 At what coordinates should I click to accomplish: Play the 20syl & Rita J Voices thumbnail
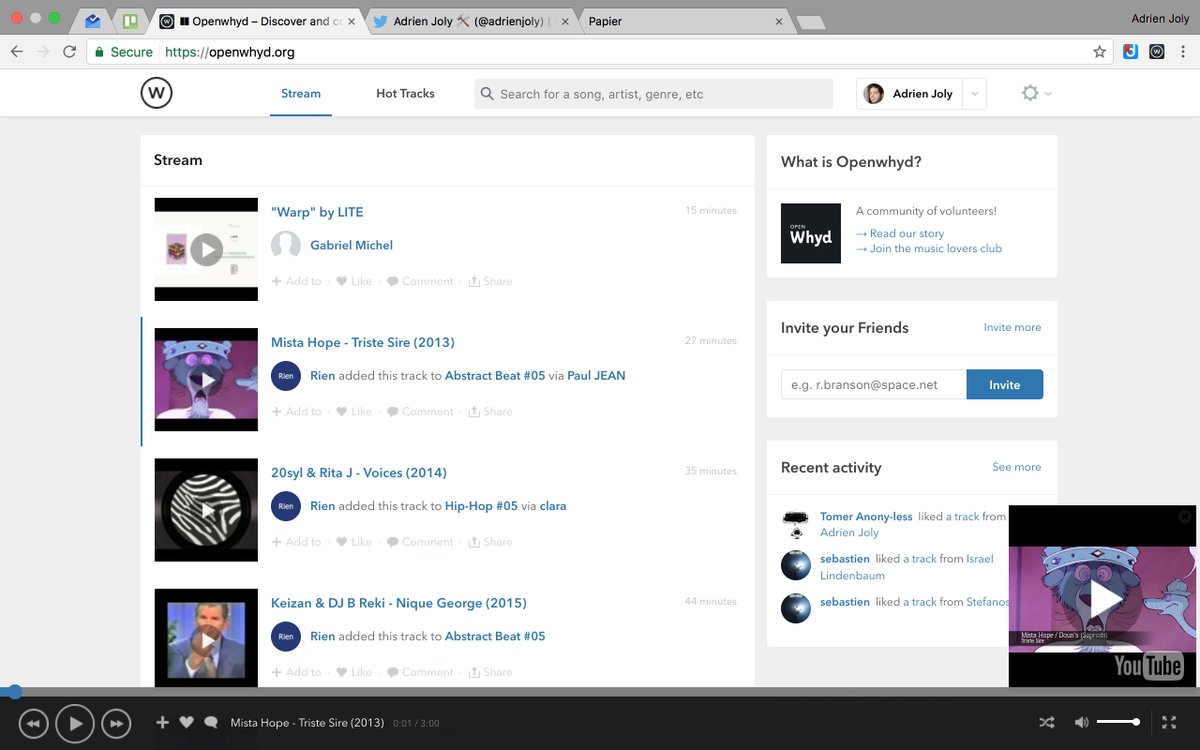(x=206, y=510)
